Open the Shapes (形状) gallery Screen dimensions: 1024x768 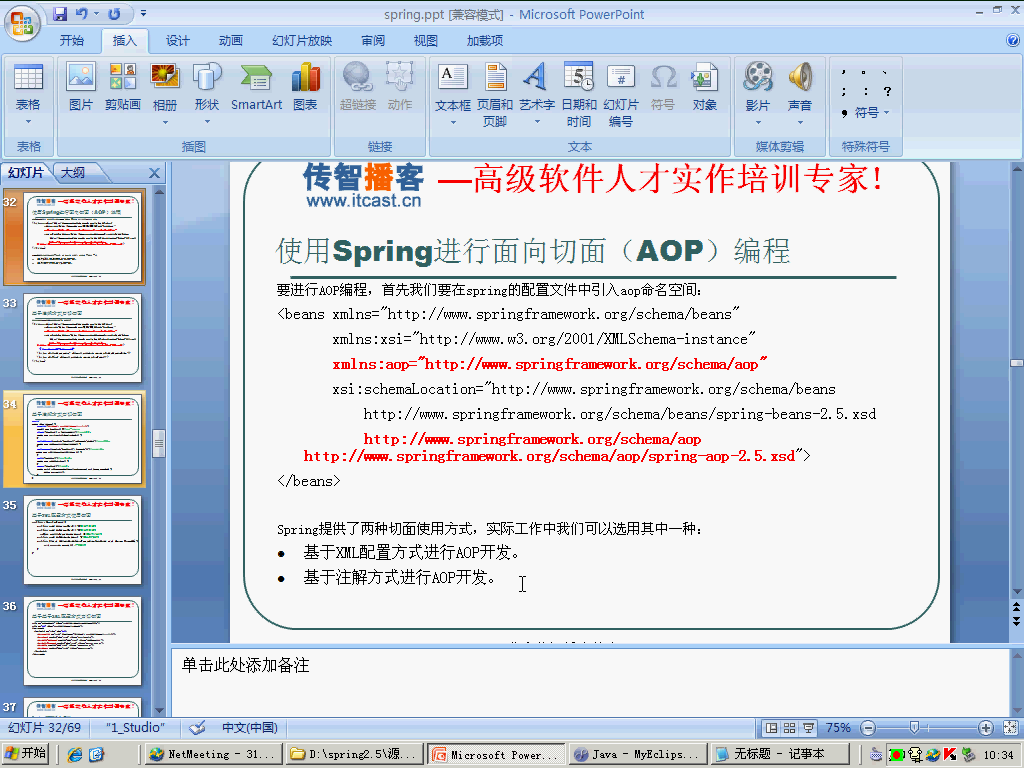pos(207,77)
